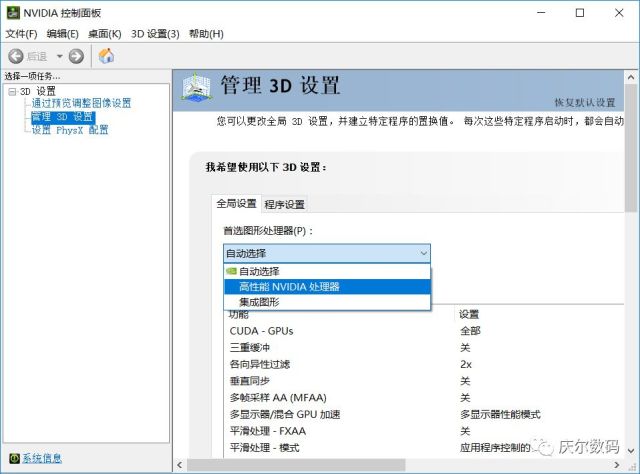
Task: Click the 管理 3D 设置 header icon
Action: tap(197, 87)
